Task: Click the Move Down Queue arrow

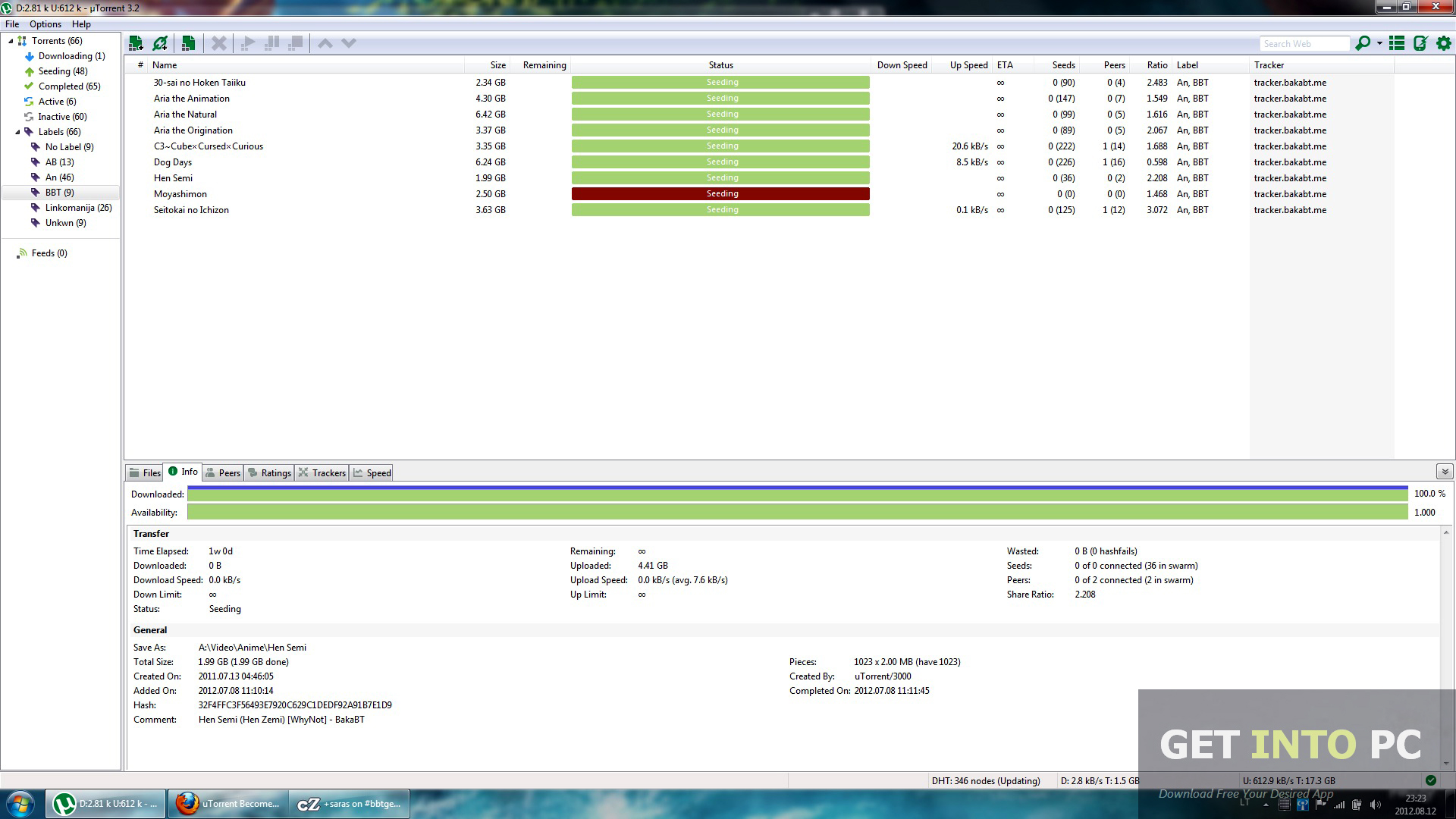Action: tap(349, 43)
